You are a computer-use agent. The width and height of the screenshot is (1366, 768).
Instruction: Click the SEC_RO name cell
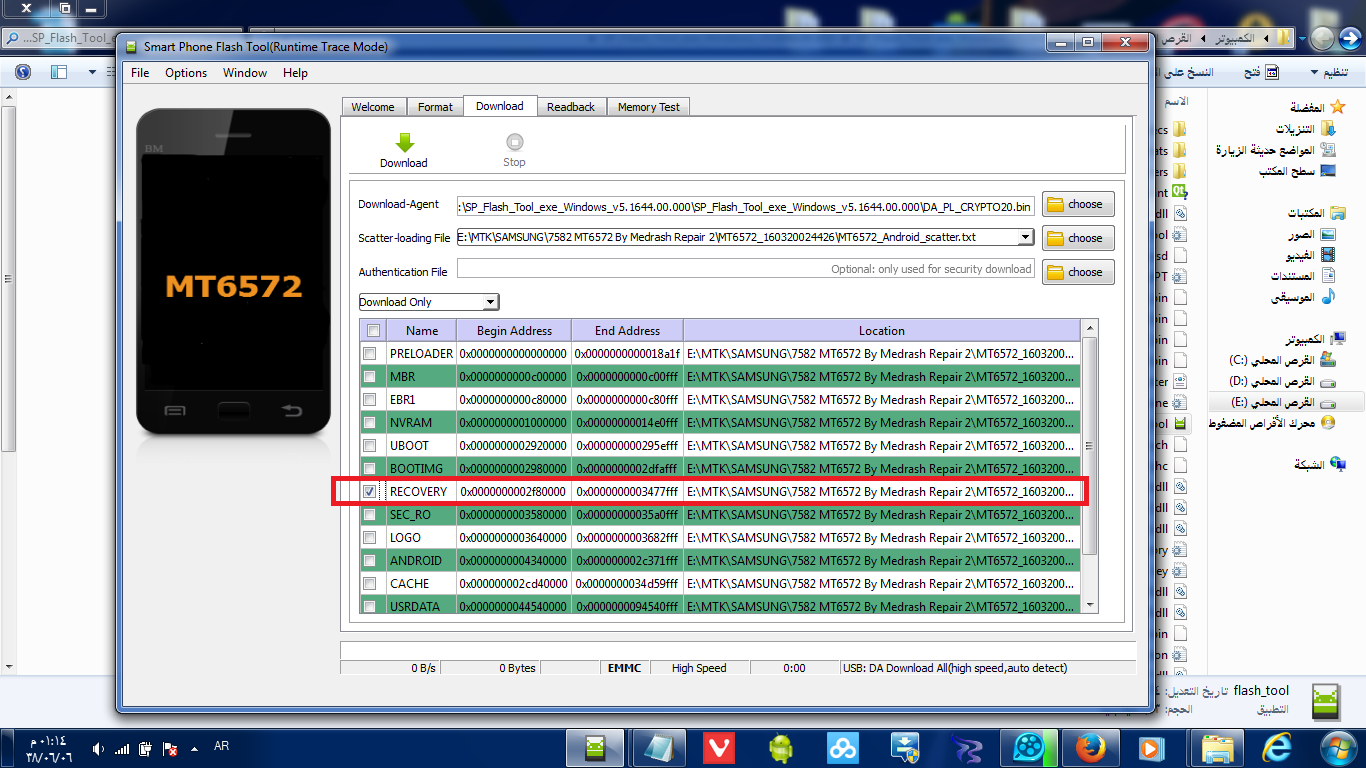421,515
